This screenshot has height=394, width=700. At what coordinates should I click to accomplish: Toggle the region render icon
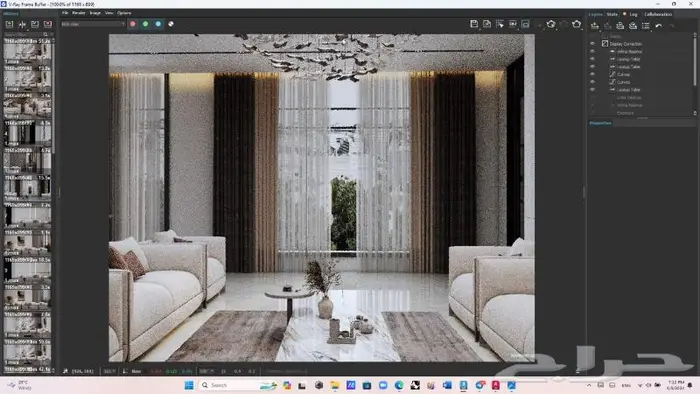pyautogui.click(x=500, y=24)
